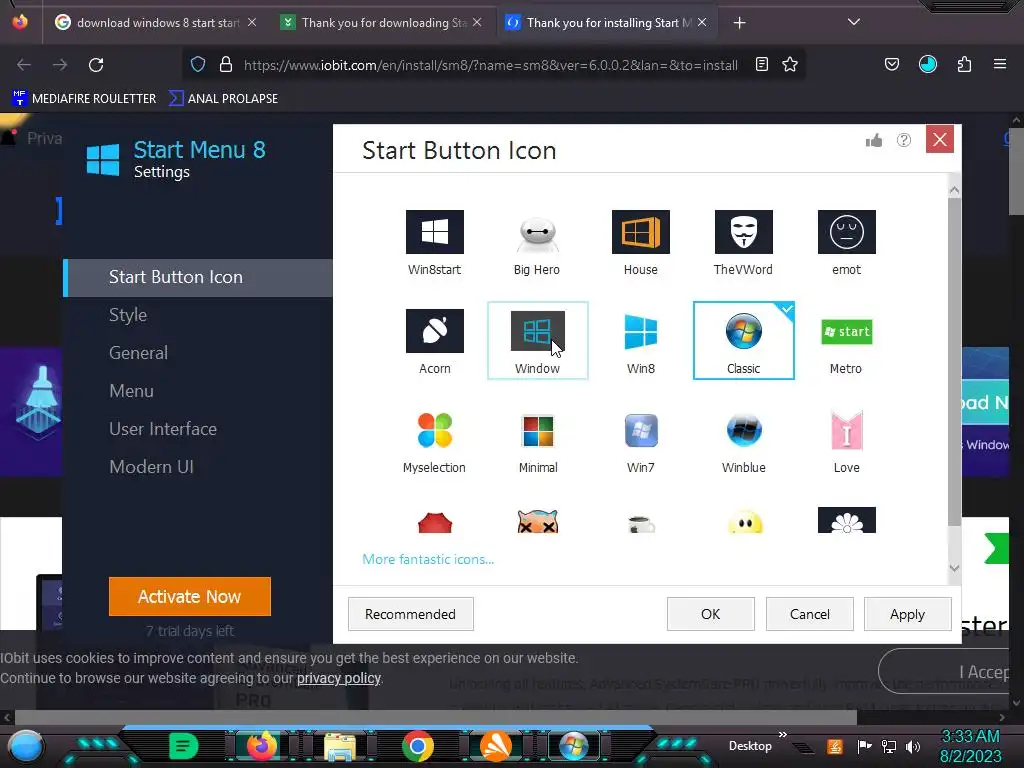Click More fantastic icons link
The image size is (1024, 768).
[x=428, y=559]
